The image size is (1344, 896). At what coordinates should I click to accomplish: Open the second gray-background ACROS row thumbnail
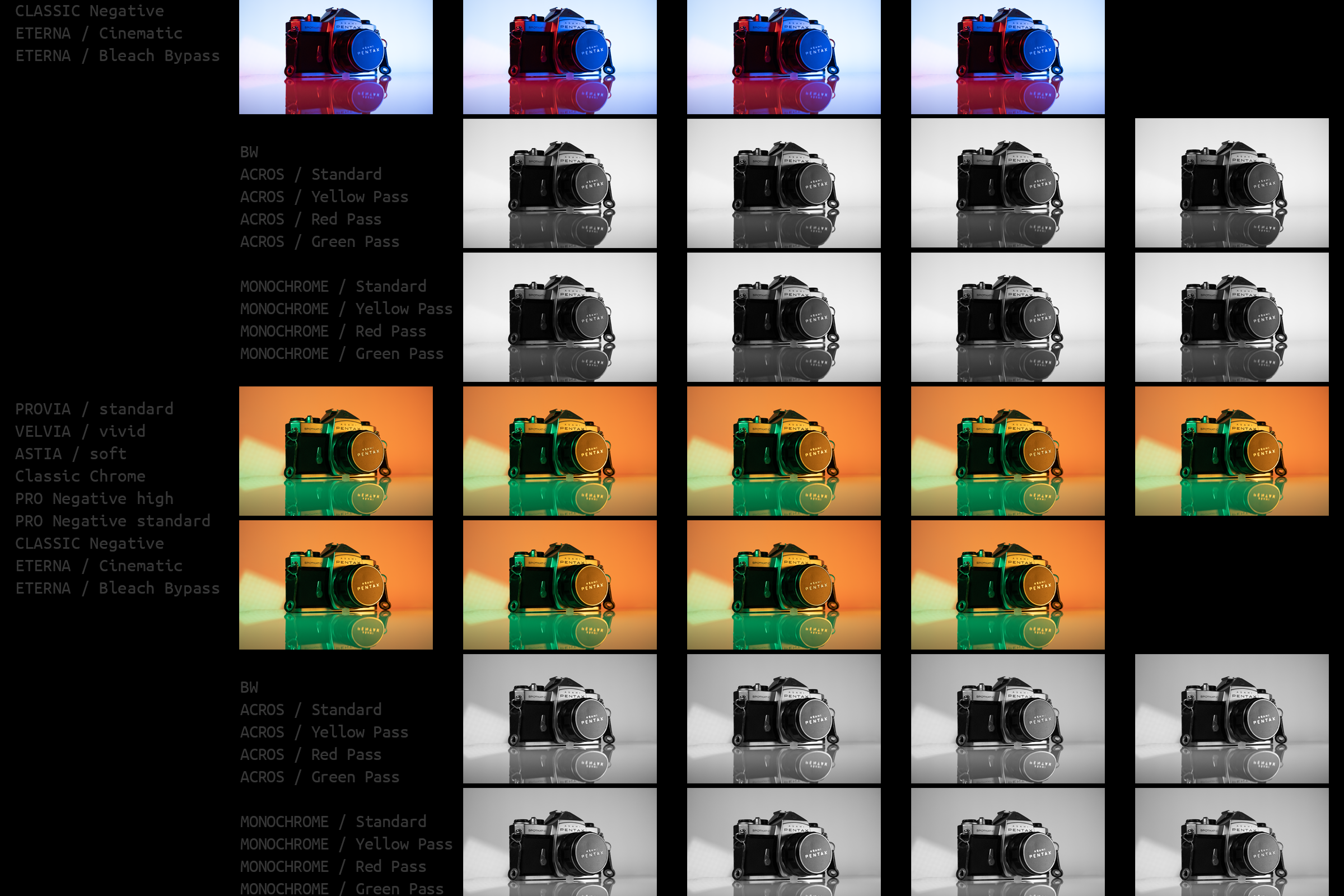coord(784,719)
